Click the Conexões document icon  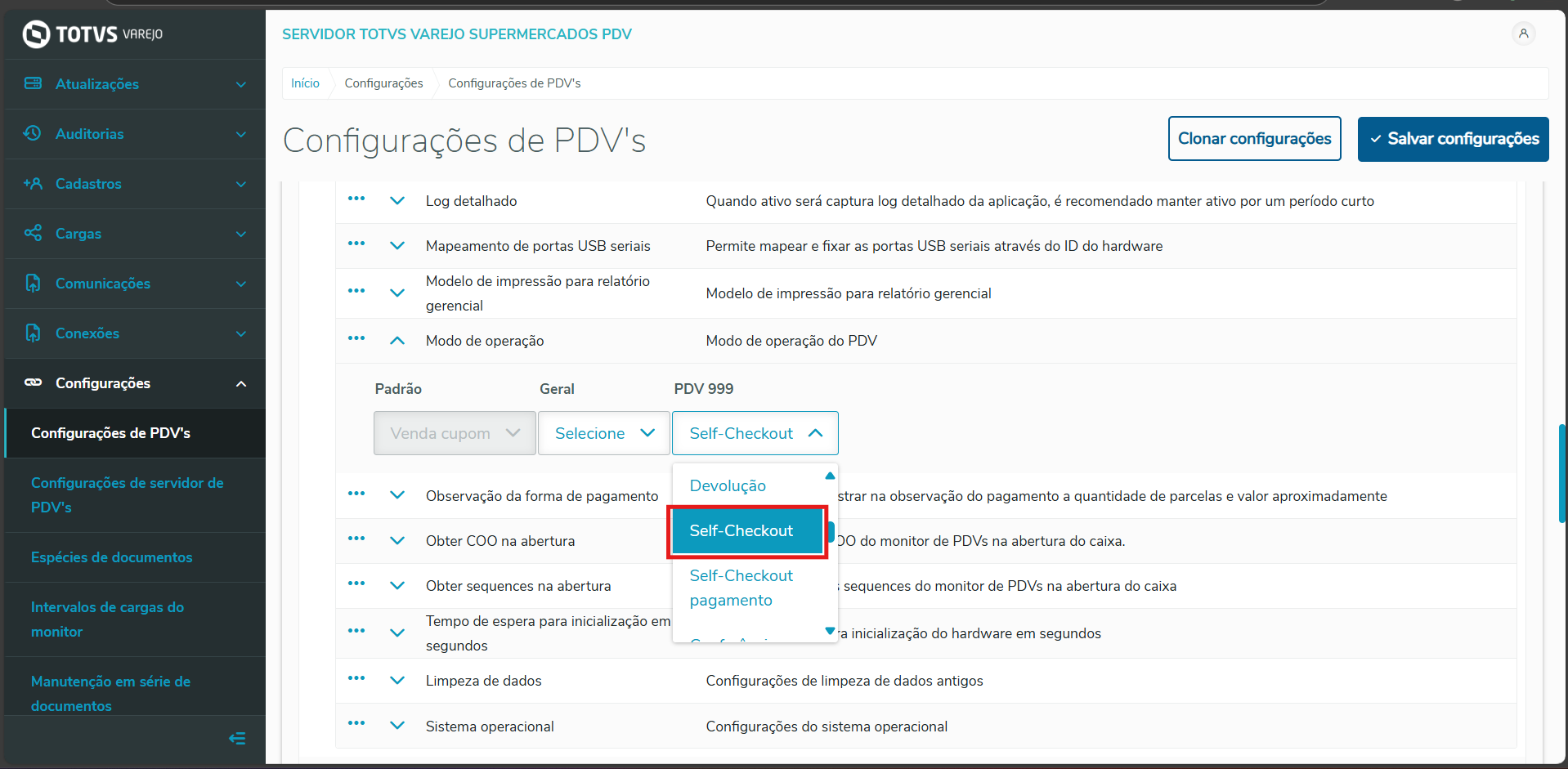33,333
